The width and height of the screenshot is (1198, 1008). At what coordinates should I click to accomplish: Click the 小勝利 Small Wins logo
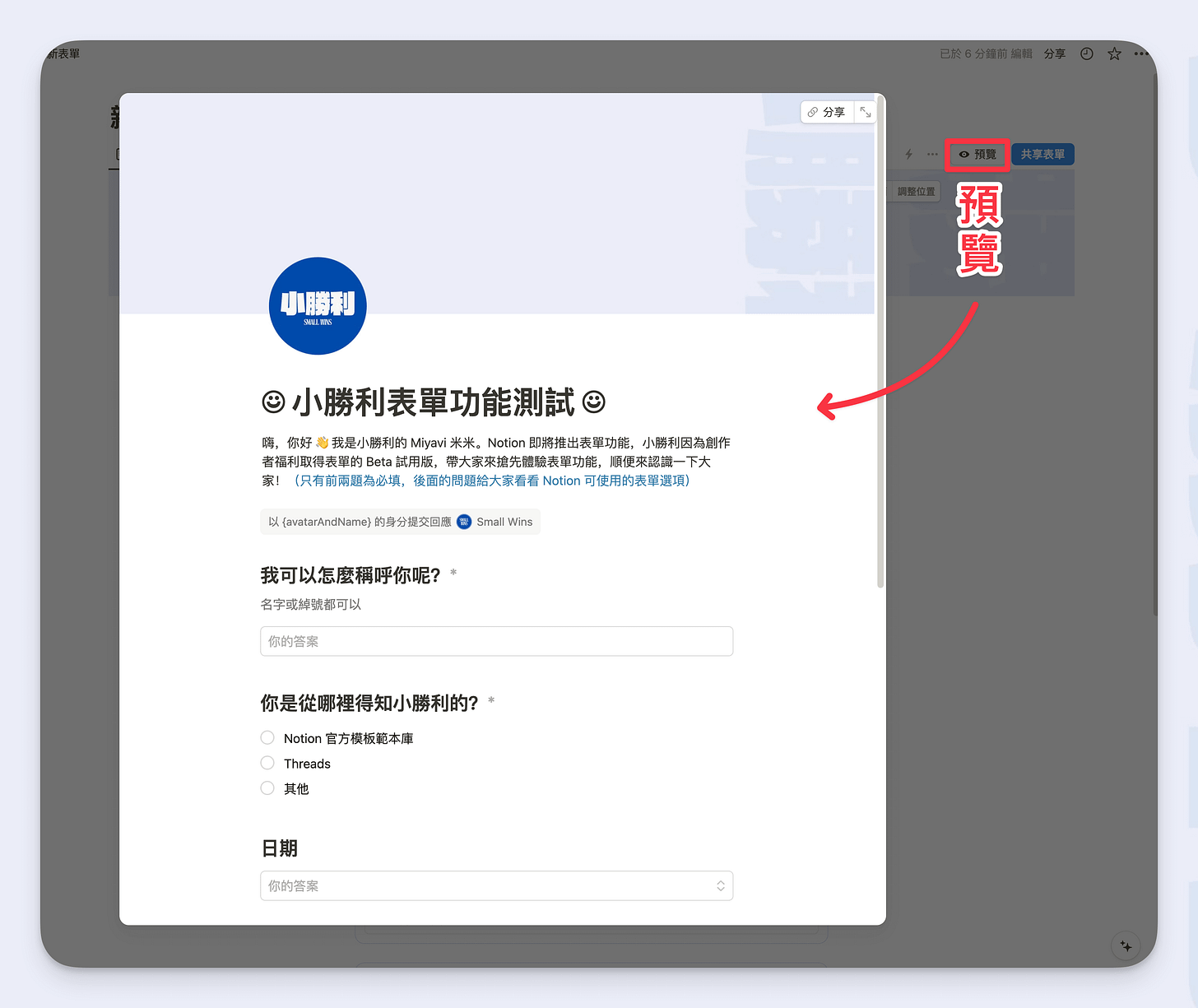(318, 306)
